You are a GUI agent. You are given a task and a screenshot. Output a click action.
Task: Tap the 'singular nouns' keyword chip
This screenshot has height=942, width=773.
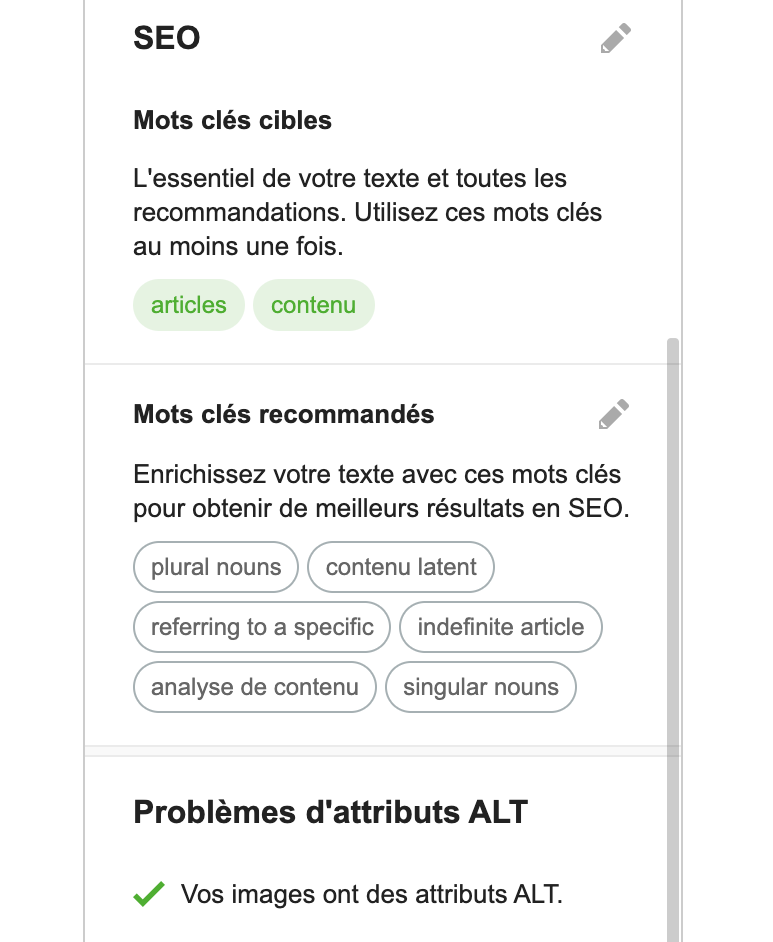coord(480,687)
